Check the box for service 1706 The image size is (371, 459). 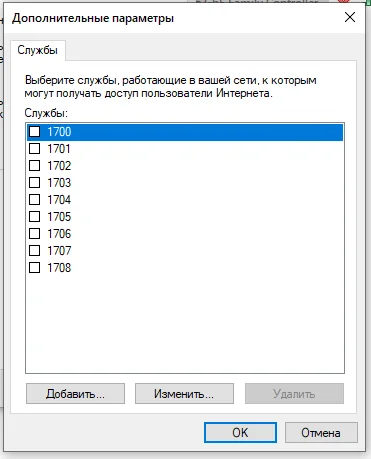34,234
